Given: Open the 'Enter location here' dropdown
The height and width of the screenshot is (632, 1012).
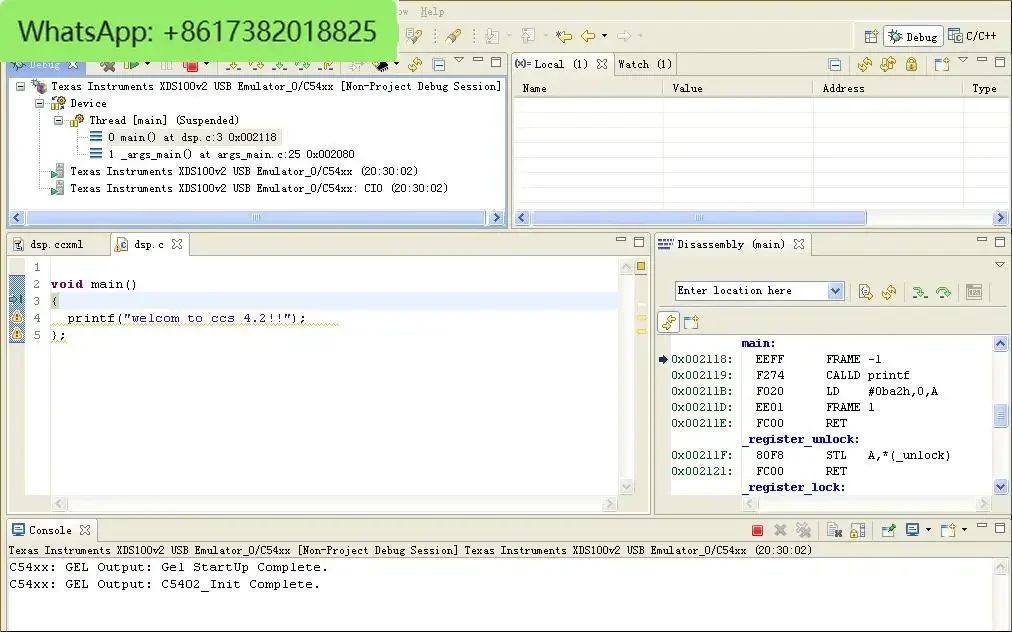Looking at the screenshot, I should pos(836,291).
